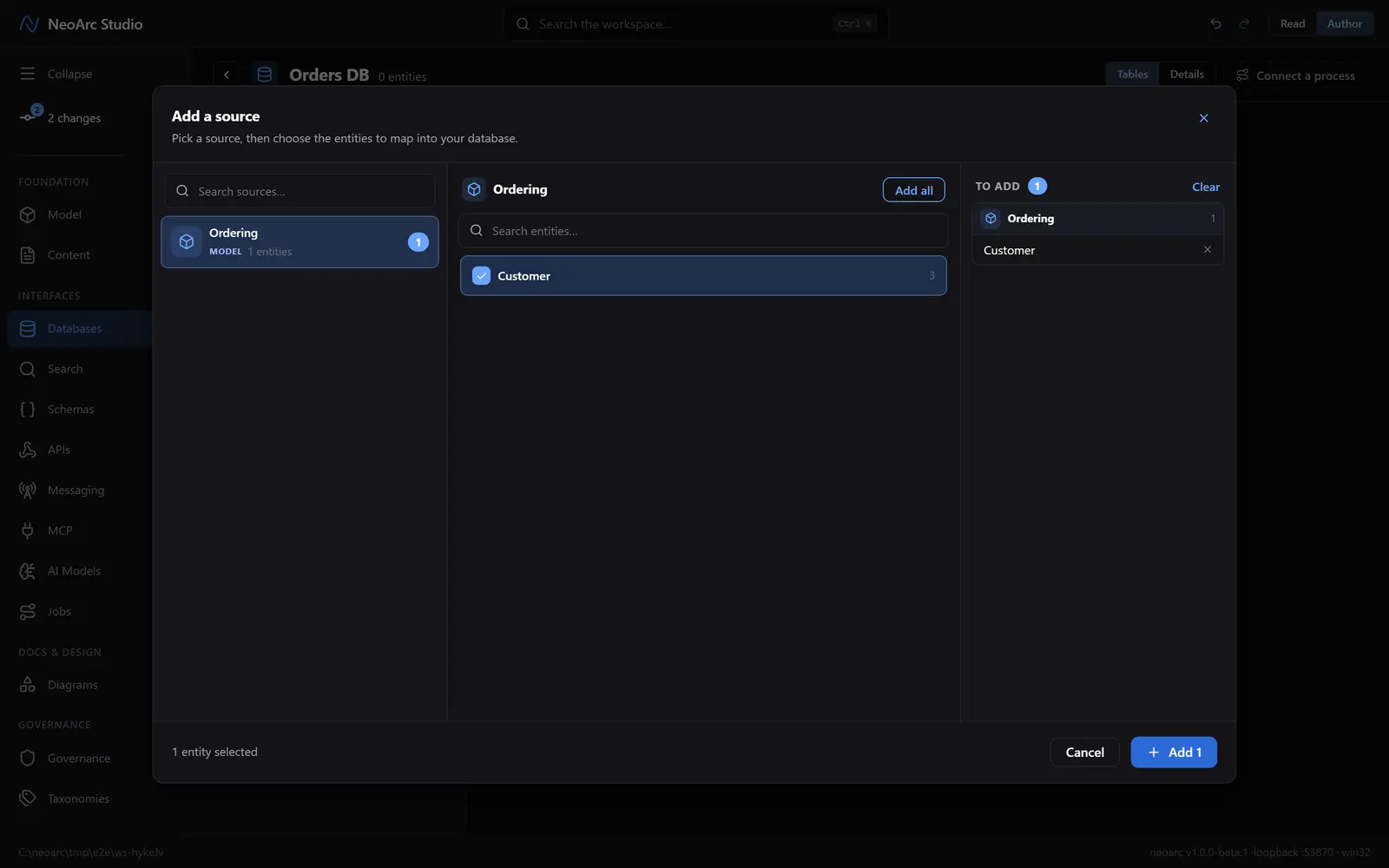Click the Ordering group in To Add
The height and width of the screenshot is (868, 1389).
(x=1098, y=219)
